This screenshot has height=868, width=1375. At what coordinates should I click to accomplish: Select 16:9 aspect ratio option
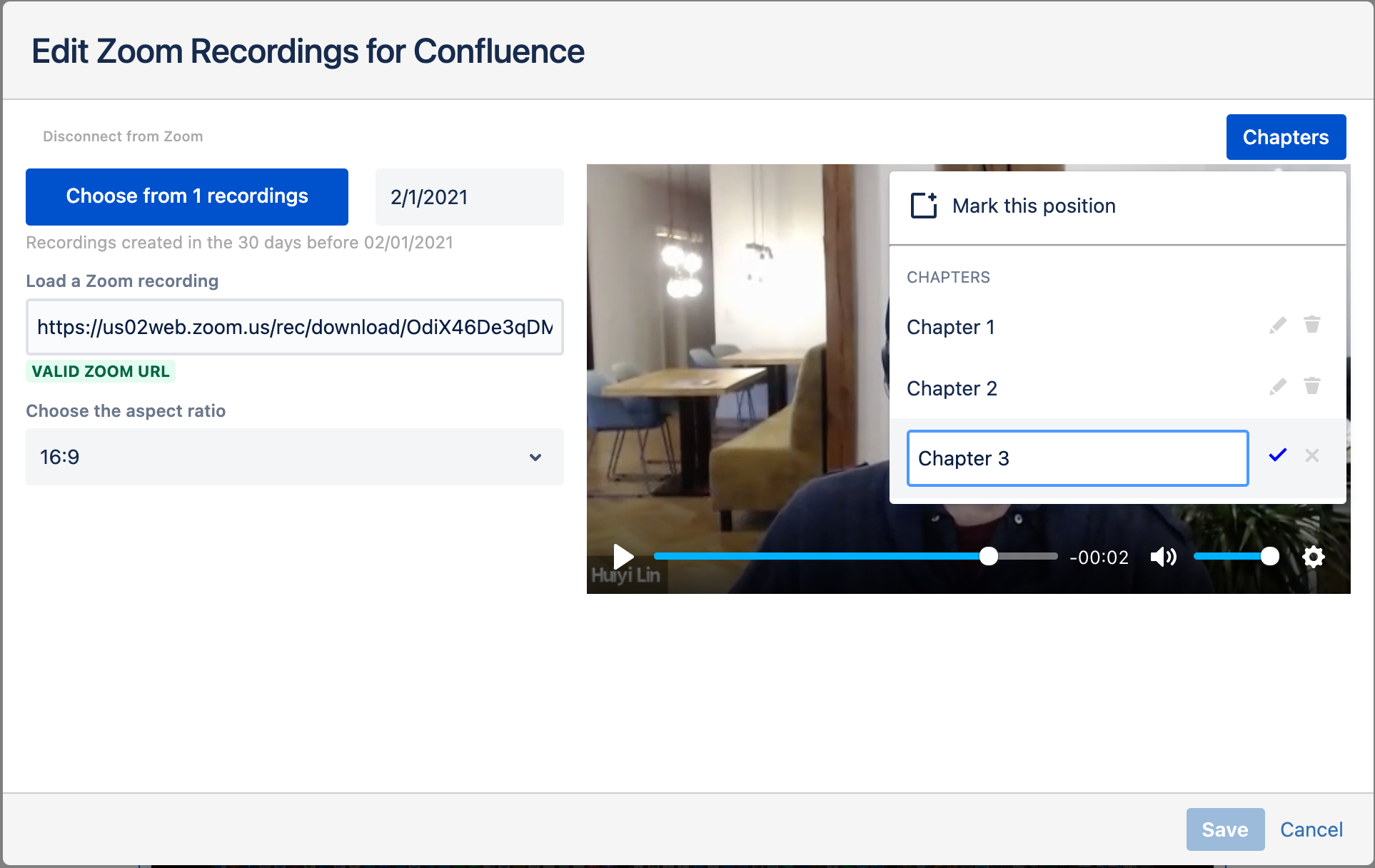tap(290, 457)
